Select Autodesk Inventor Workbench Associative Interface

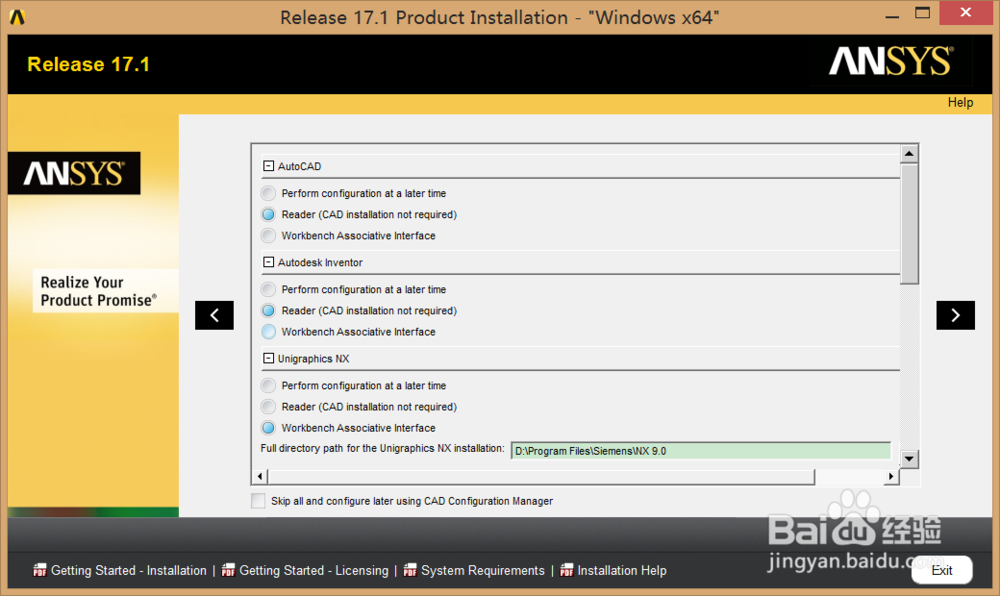tap(268, 331)
